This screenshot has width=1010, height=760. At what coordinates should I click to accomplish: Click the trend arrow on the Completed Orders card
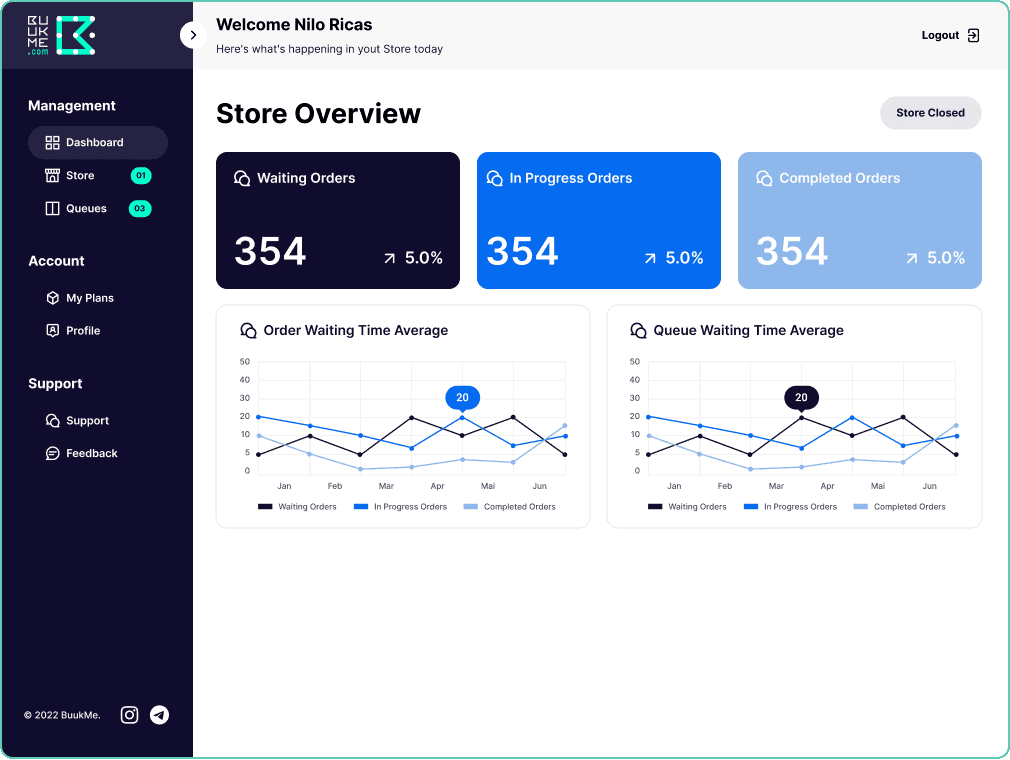[911, 258]
